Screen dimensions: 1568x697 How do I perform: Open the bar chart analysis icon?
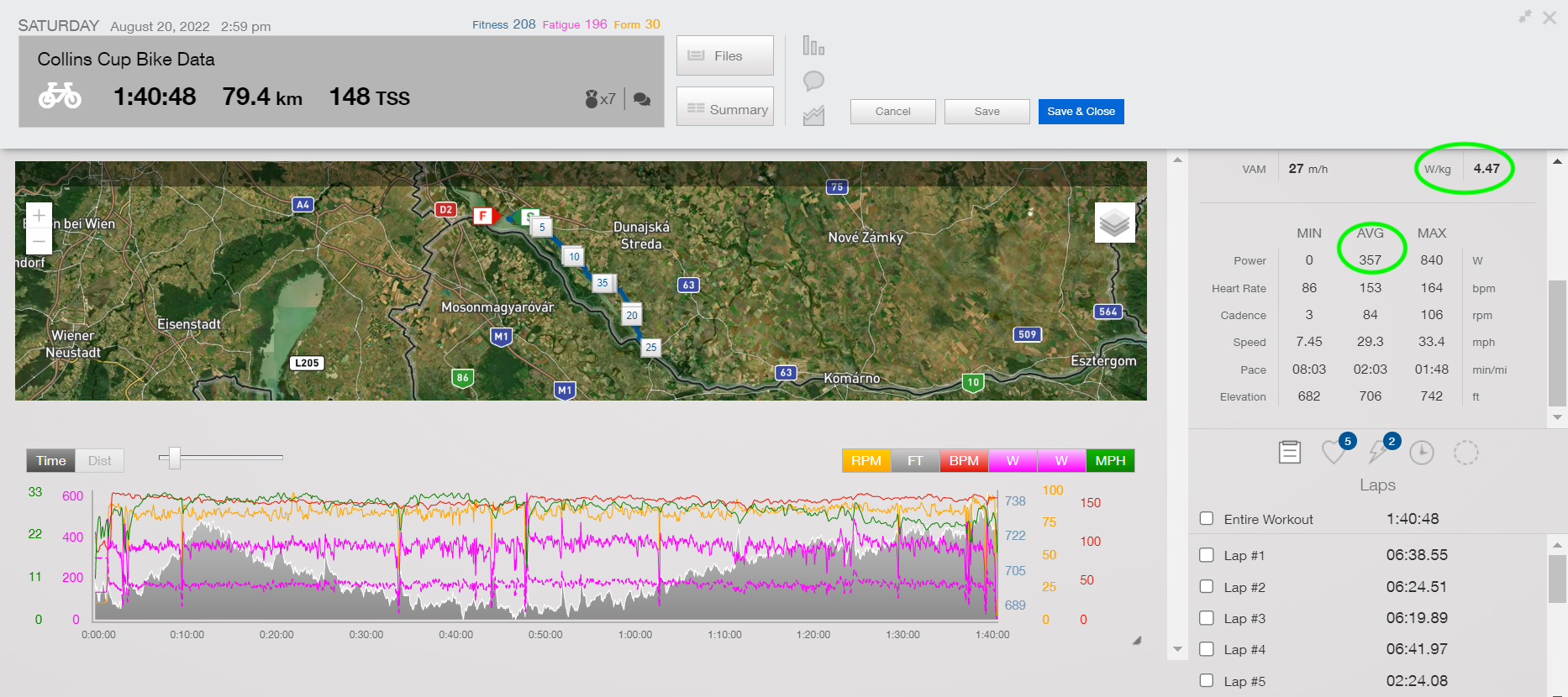[x=813, y=46]
